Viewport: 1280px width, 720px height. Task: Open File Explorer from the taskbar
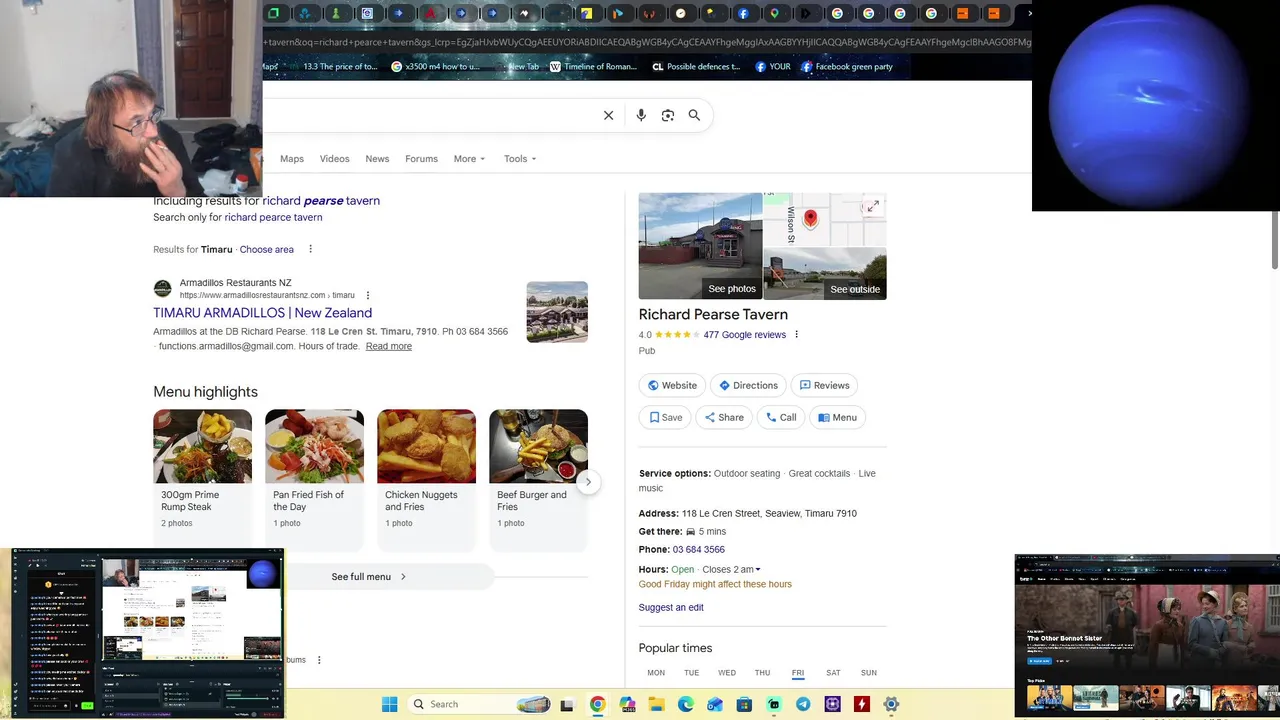(656, 704)
